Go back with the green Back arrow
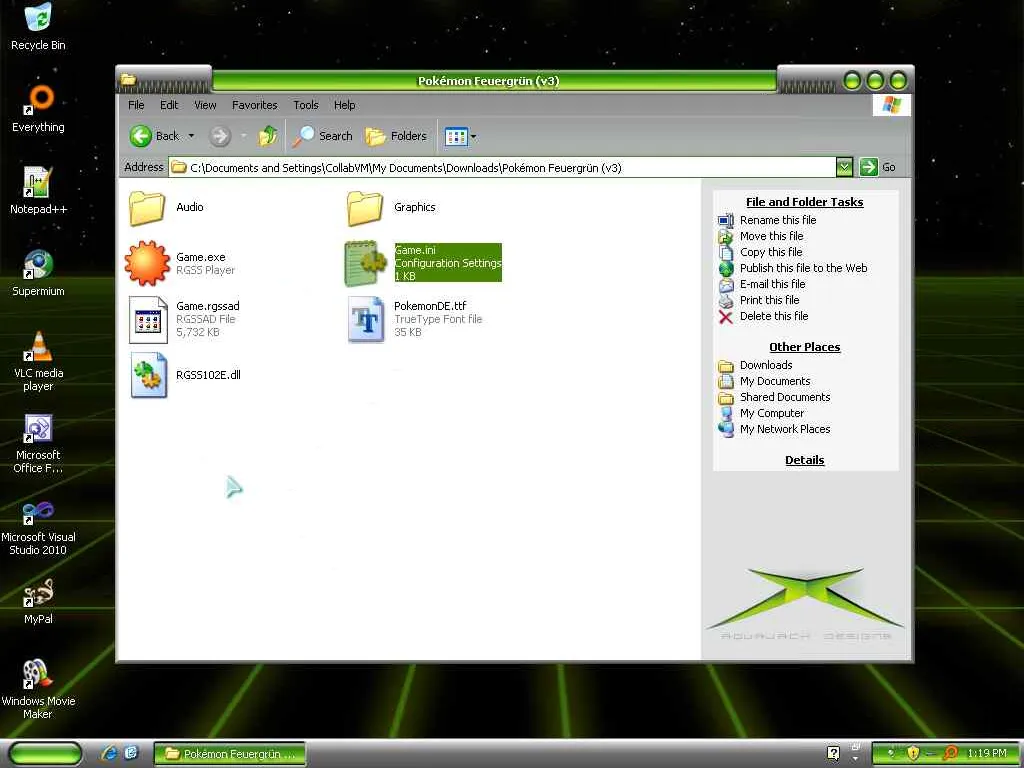The width and height of the screenshot is (1024, 768). [140, 136]
